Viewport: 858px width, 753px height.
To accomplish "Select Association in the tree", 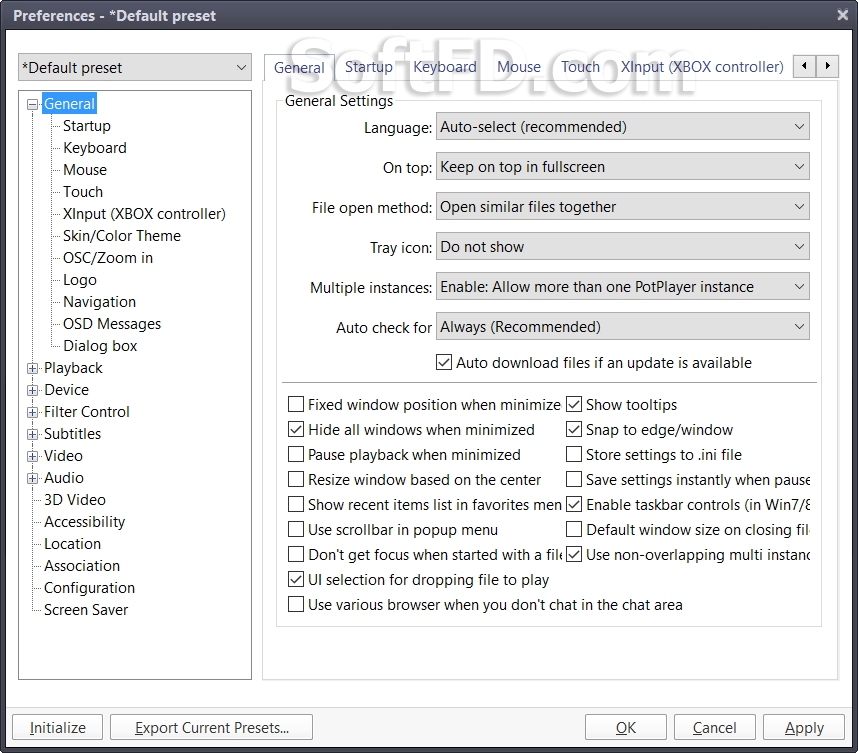I will pyautogui.click(x=82, y=566).
